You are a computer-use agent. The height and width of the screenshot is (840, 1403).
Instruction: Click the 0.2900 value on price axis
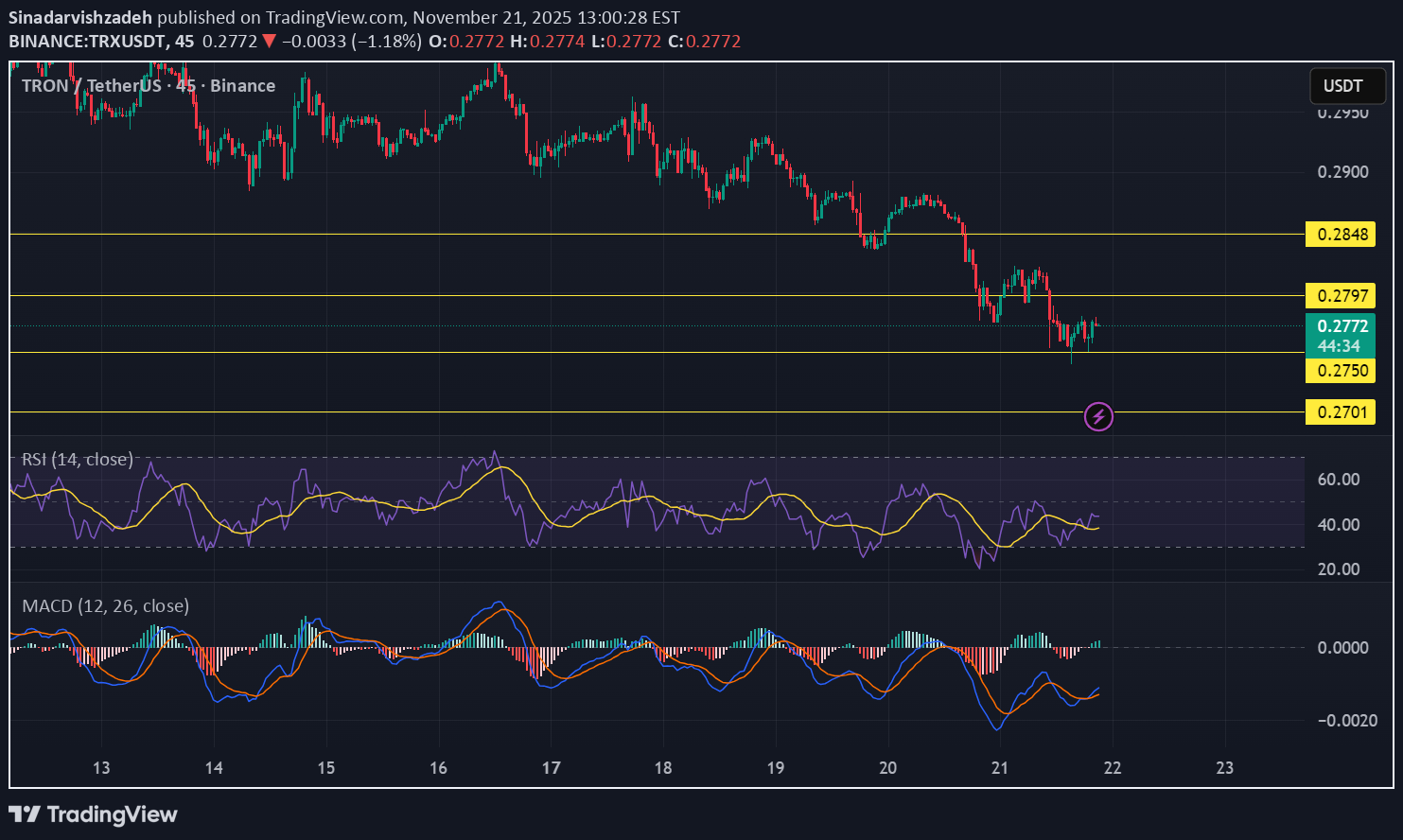1342,172
